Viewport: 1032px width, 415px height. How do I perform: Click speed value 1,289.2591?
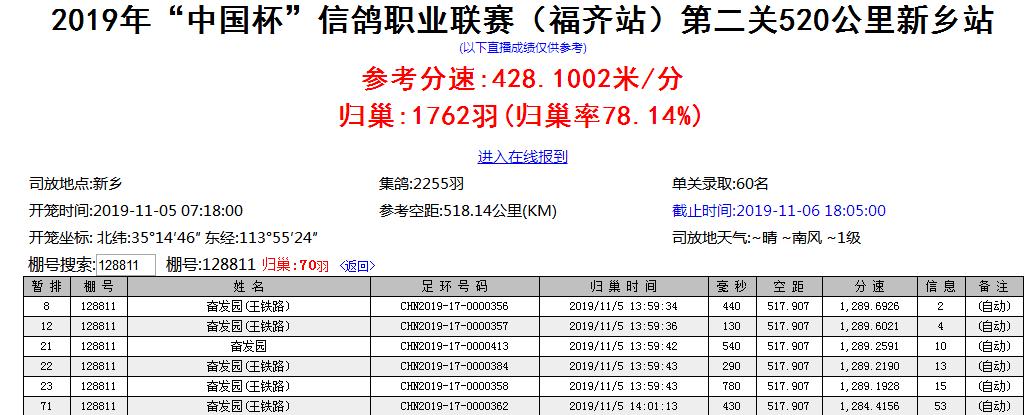coord(869,346)
